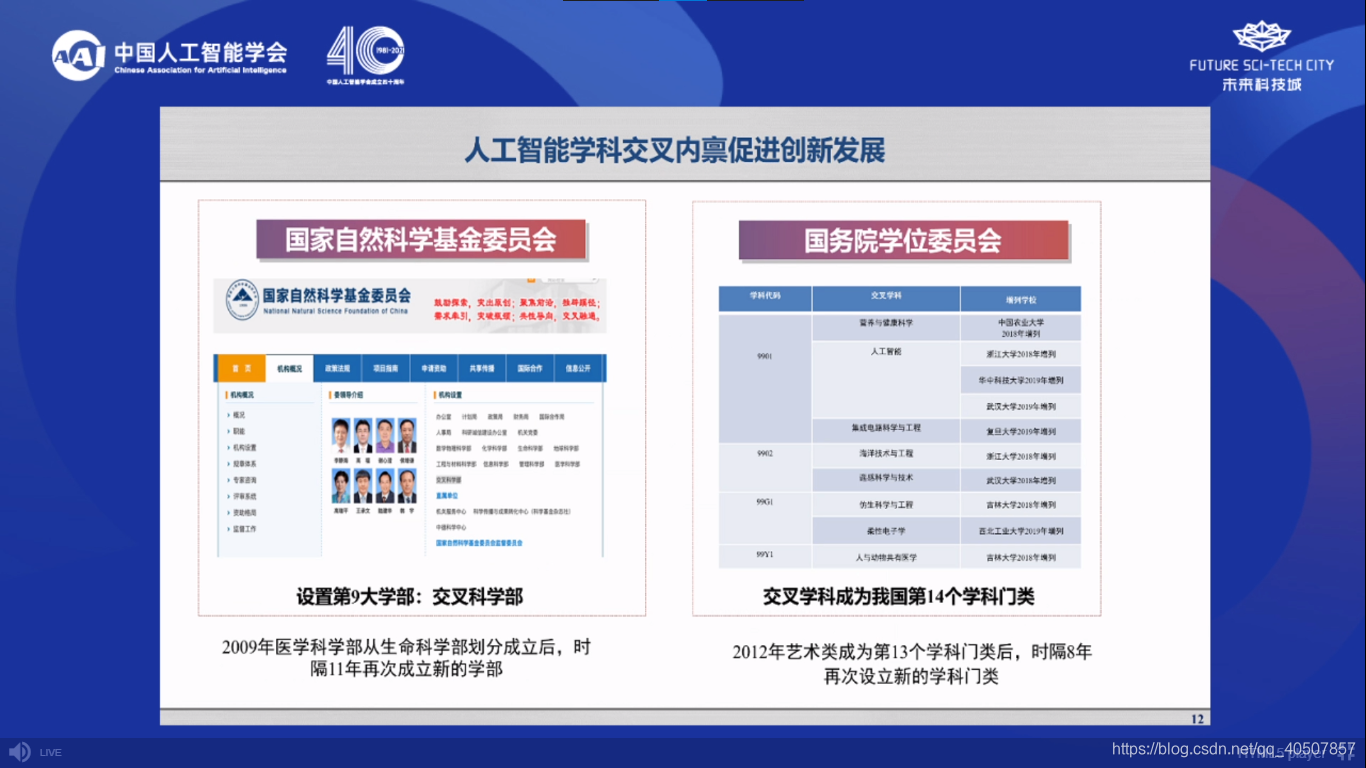Click the 增列学校 table header

click(x=1021, y=298)
